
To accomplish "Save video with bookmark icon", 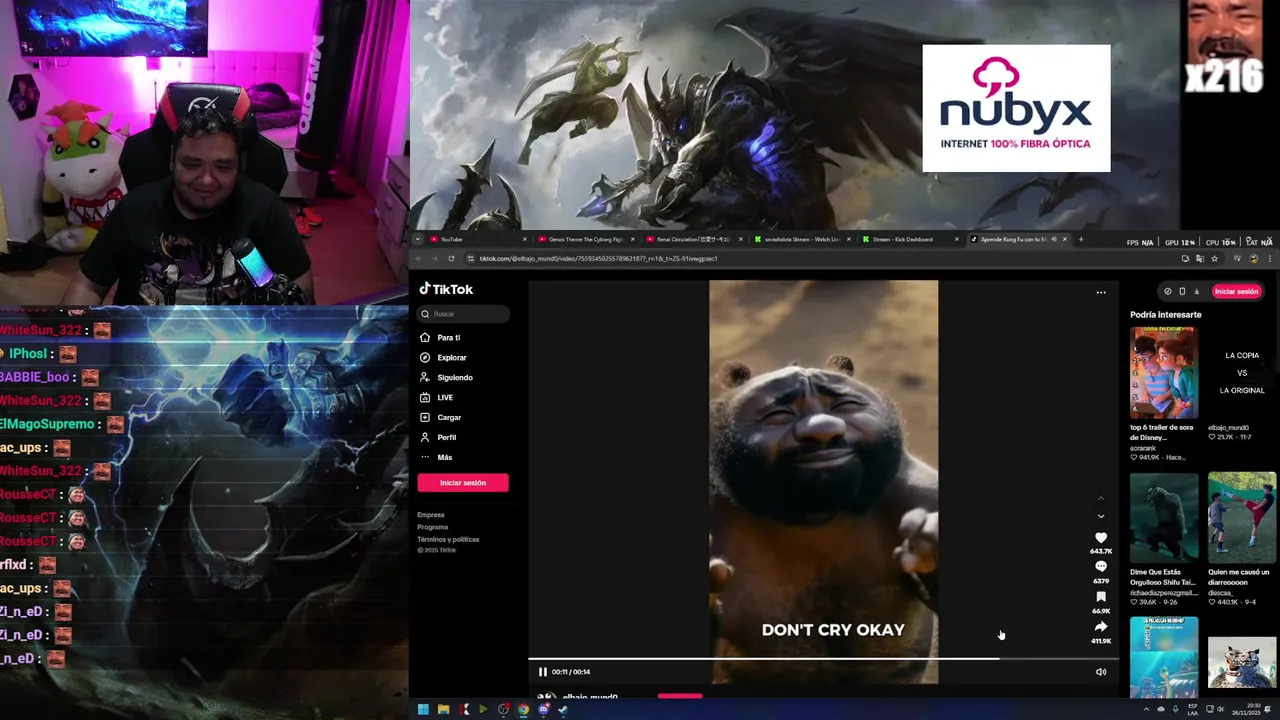I will tap(1101, 597).
